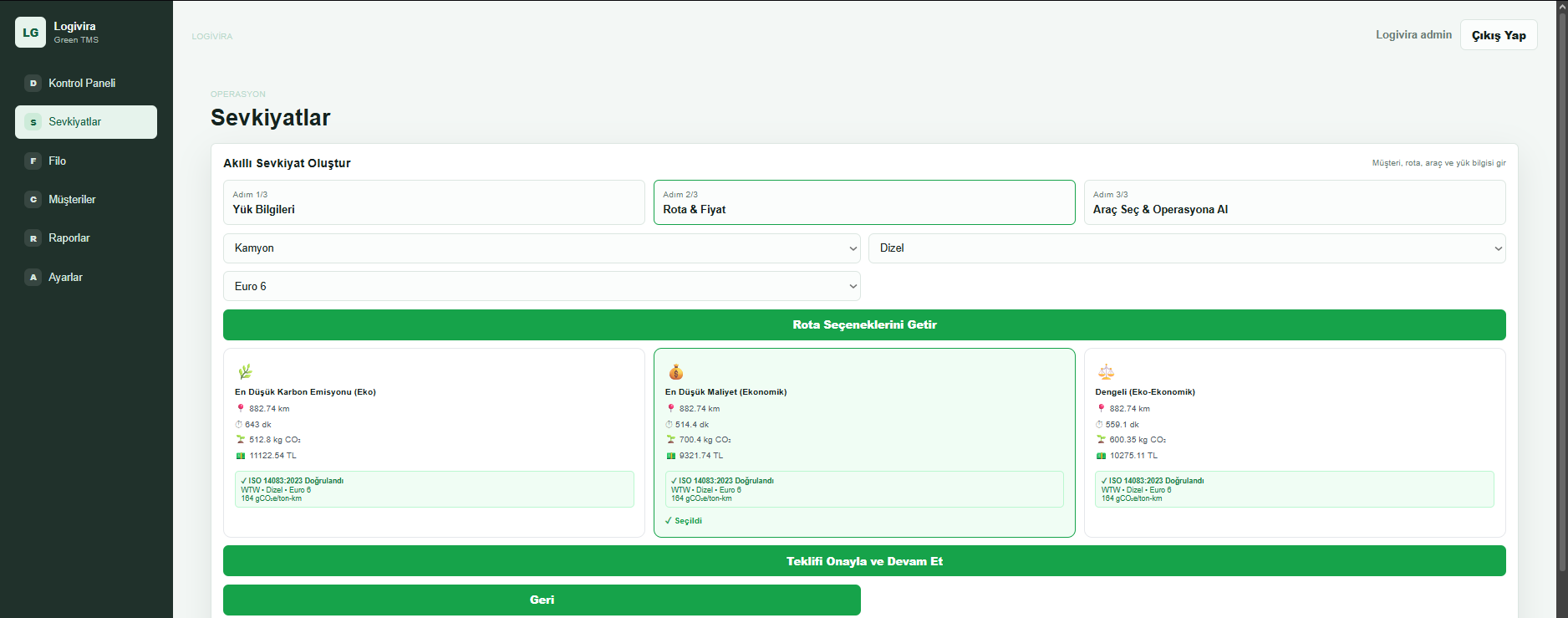
Task: Click the pin icon next to Eko distance
Action: 241,409
